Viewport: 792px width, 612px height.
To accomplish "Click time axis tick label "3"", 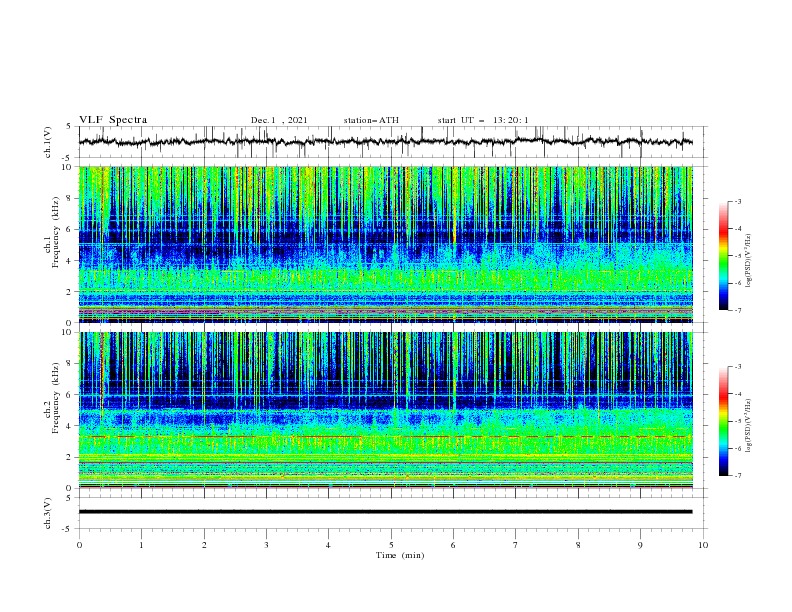I will point(266,545).
